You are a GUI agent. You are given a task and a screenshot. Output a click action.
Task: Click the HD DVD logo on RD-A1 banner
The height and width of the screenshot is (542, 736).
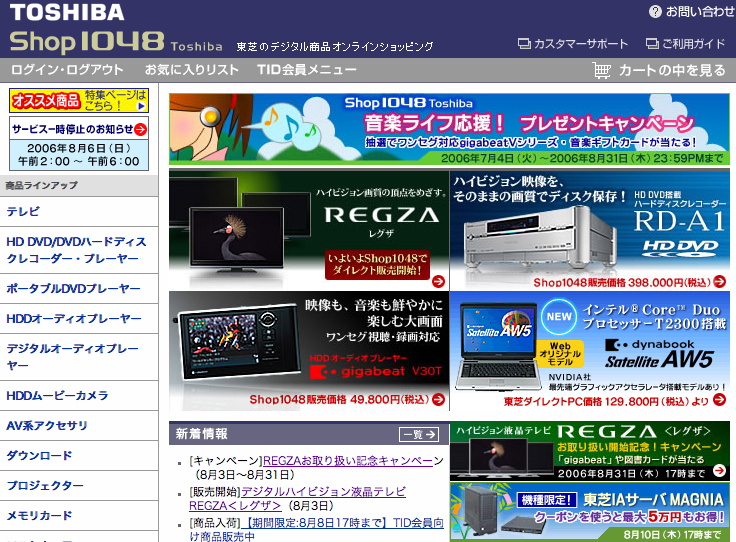679,249
